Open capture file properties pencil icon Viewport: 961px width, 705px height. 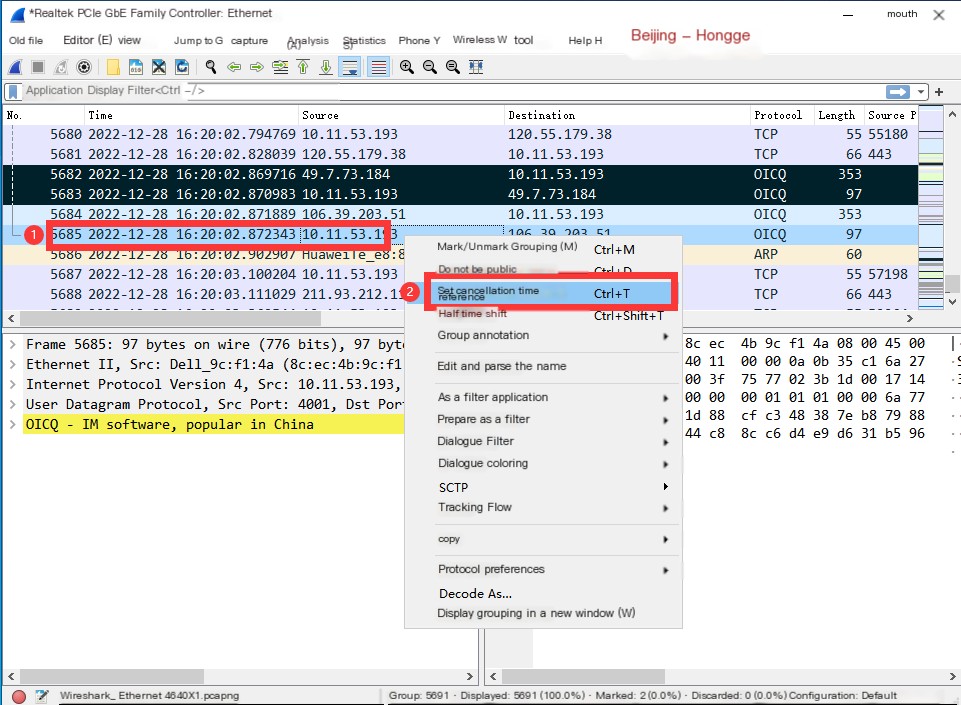pos(41,696)
